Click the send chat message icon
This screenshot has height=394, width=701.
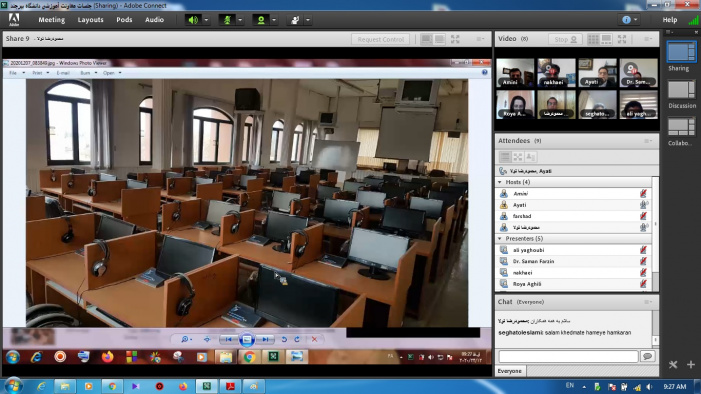click(647, 356)
